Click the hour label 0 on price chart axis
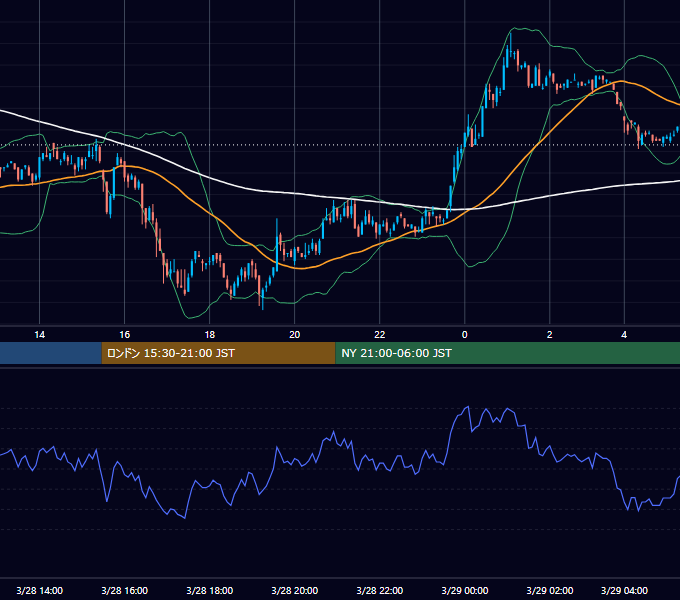The height and width of the screenshot is (600, 680). [464, 335]
